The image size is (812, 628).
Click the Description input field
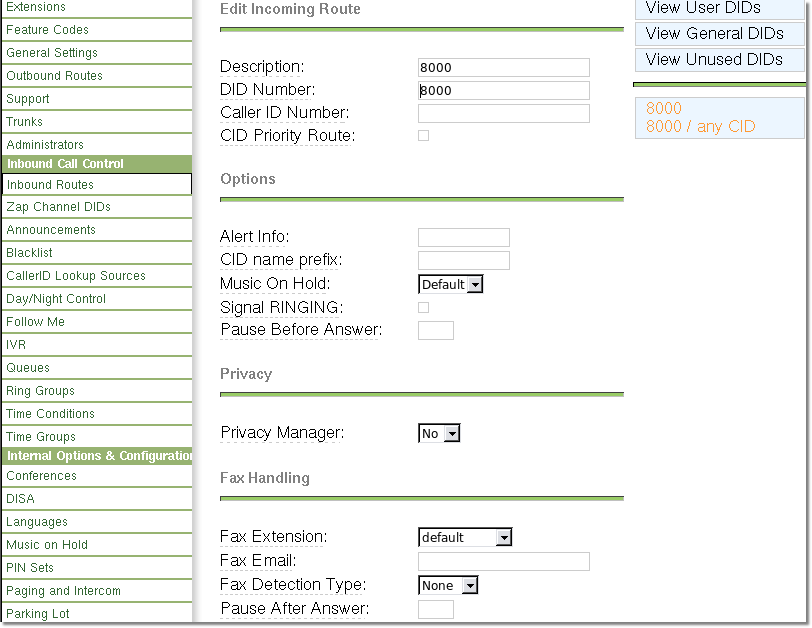click(504, 68)
